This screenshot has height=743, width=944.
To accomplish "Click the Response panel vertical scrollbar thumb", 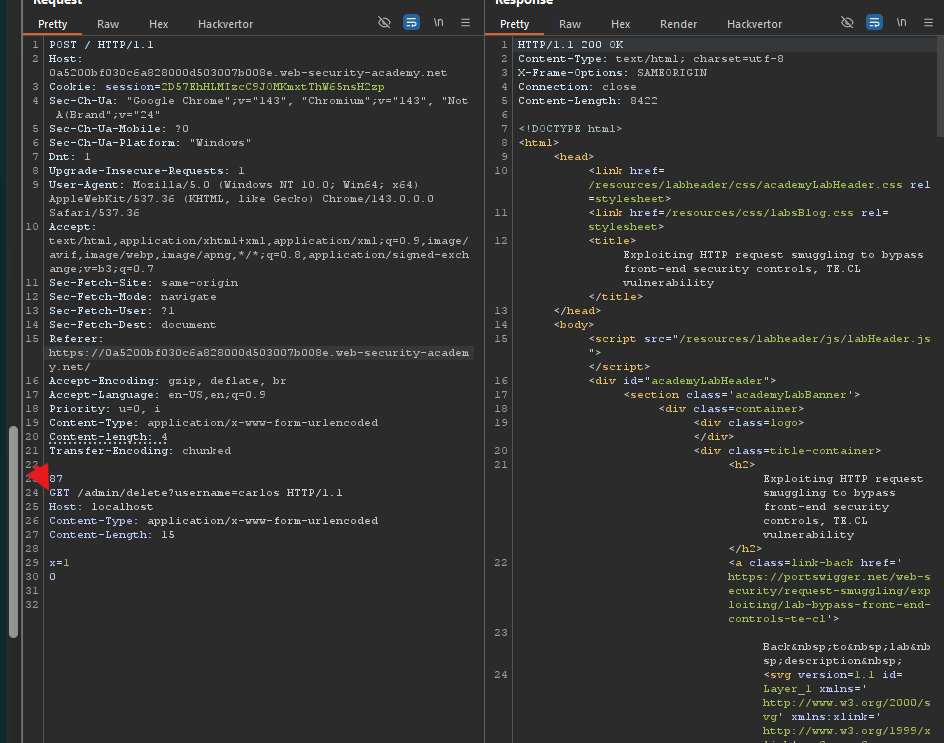I will (x=940, y=86).
